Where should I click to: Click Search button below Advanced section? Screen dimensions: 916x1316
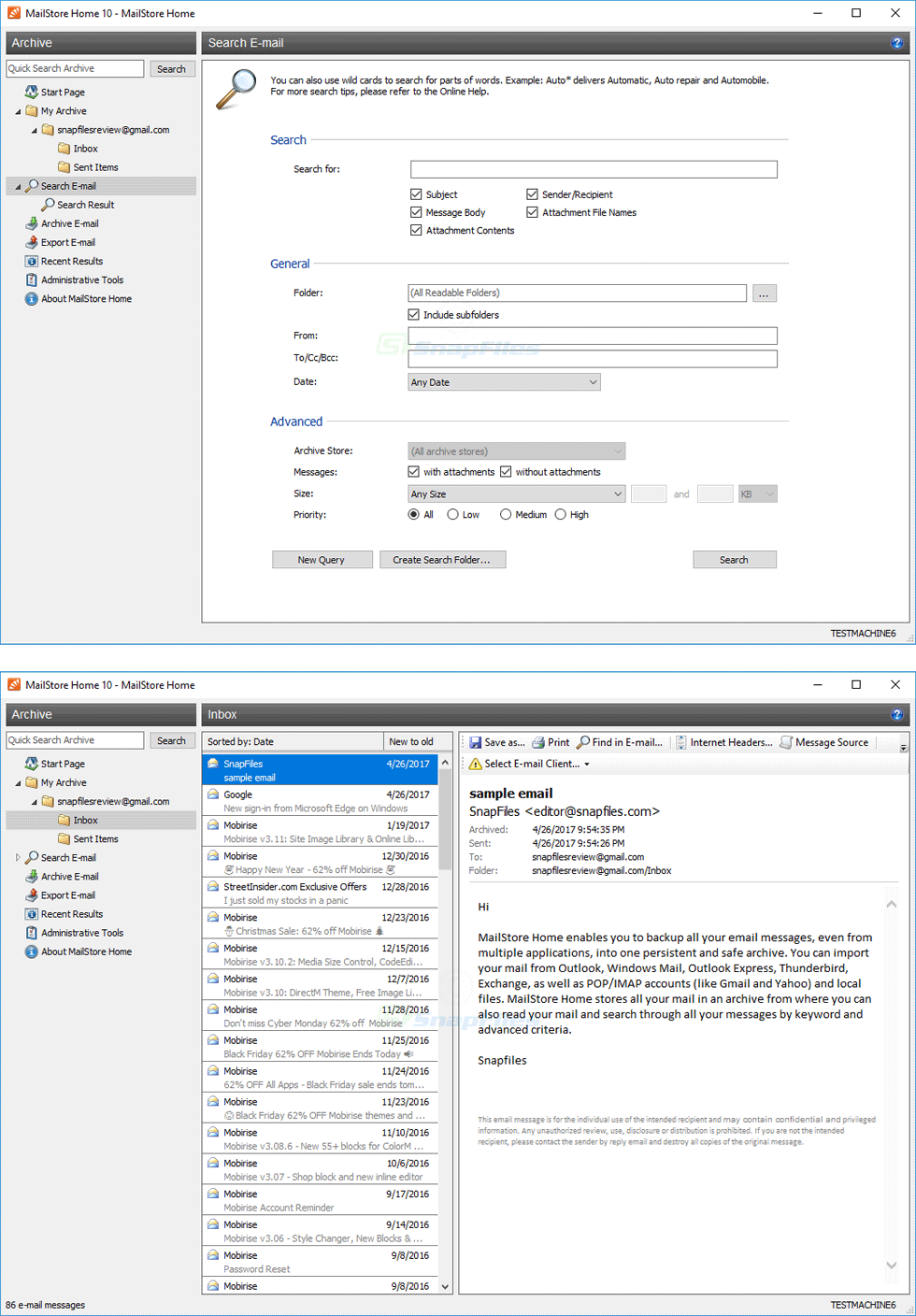[734, 560]
